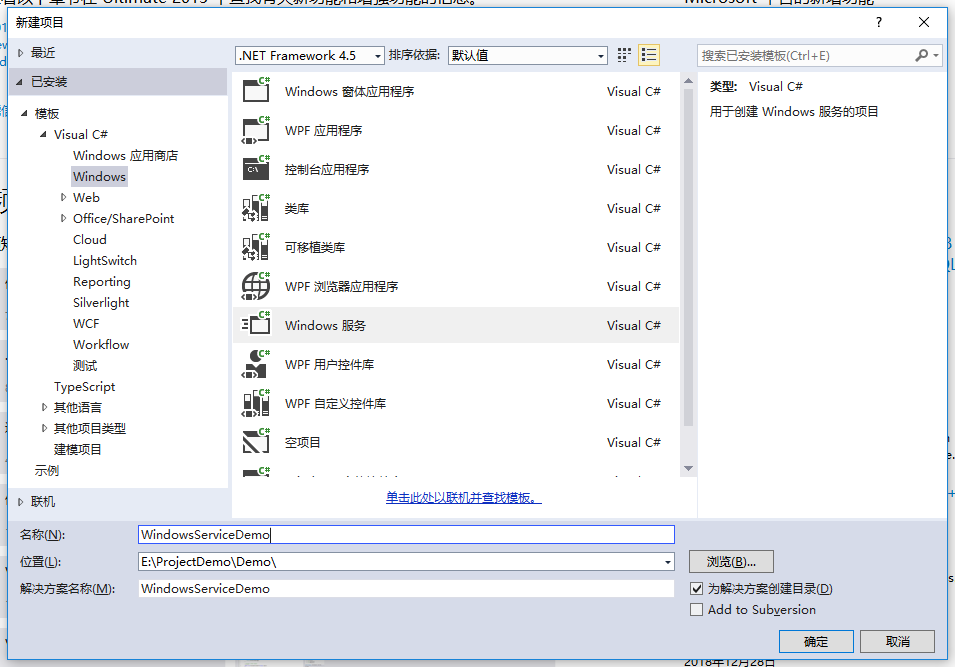The width and height of the screenshot is (955, 667).
Task: Click the search magnifier icon
Action: [921, 56]
